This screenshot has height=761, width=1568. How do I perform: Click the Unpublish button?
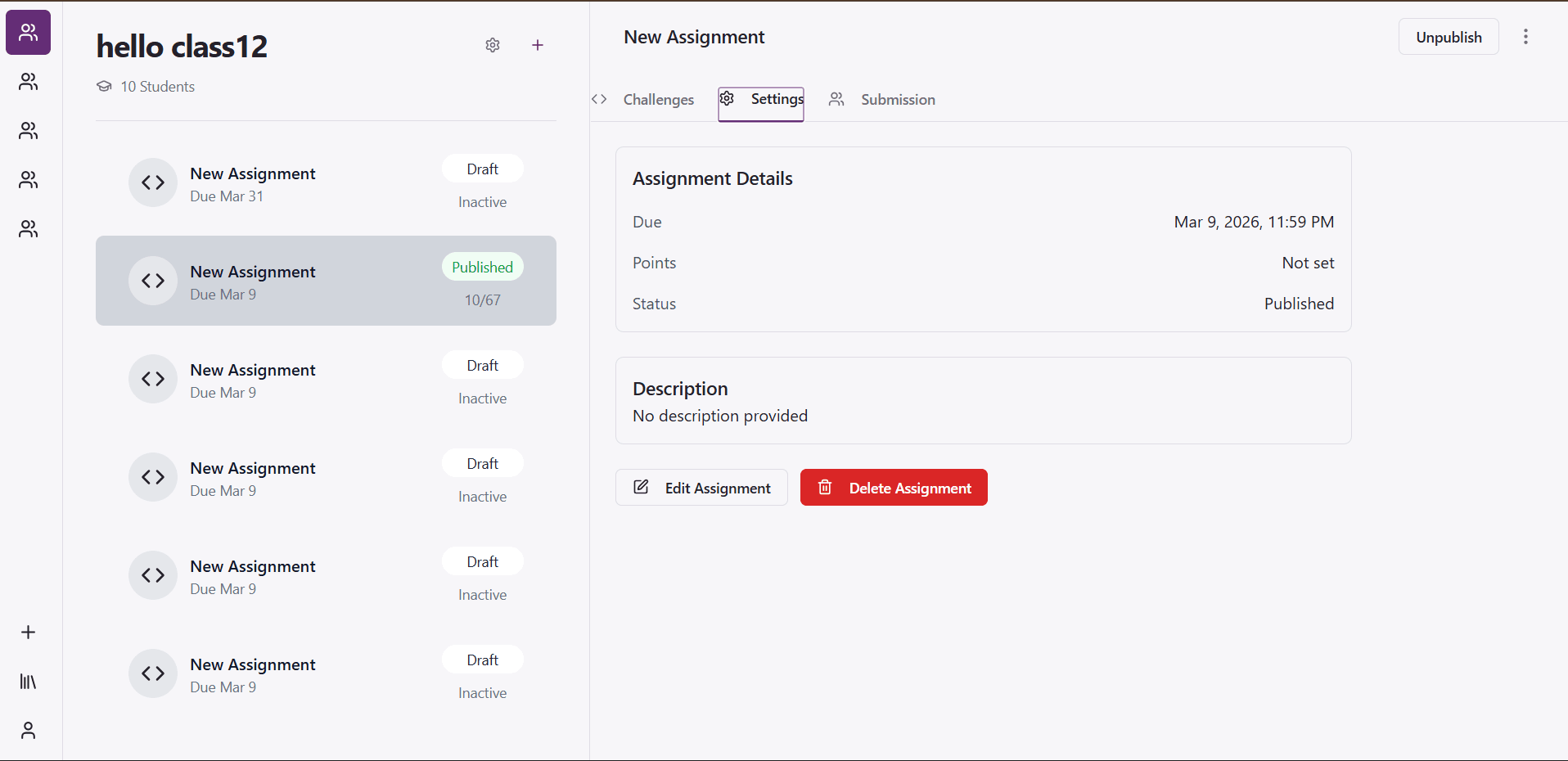(1448, 37)
